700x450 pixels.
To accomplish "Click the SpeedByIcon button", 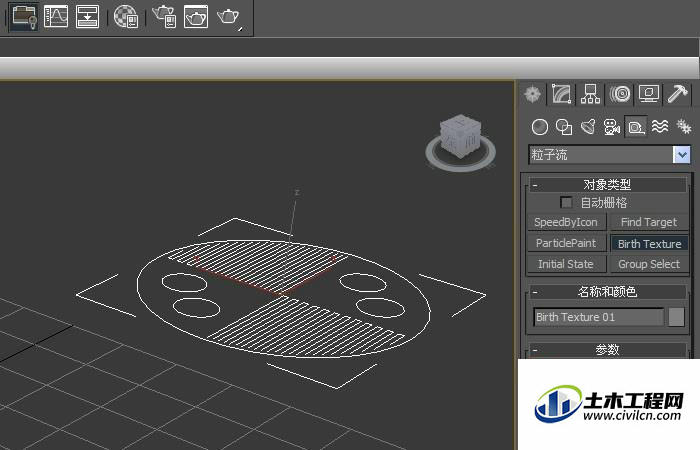I will pos(566,222).
